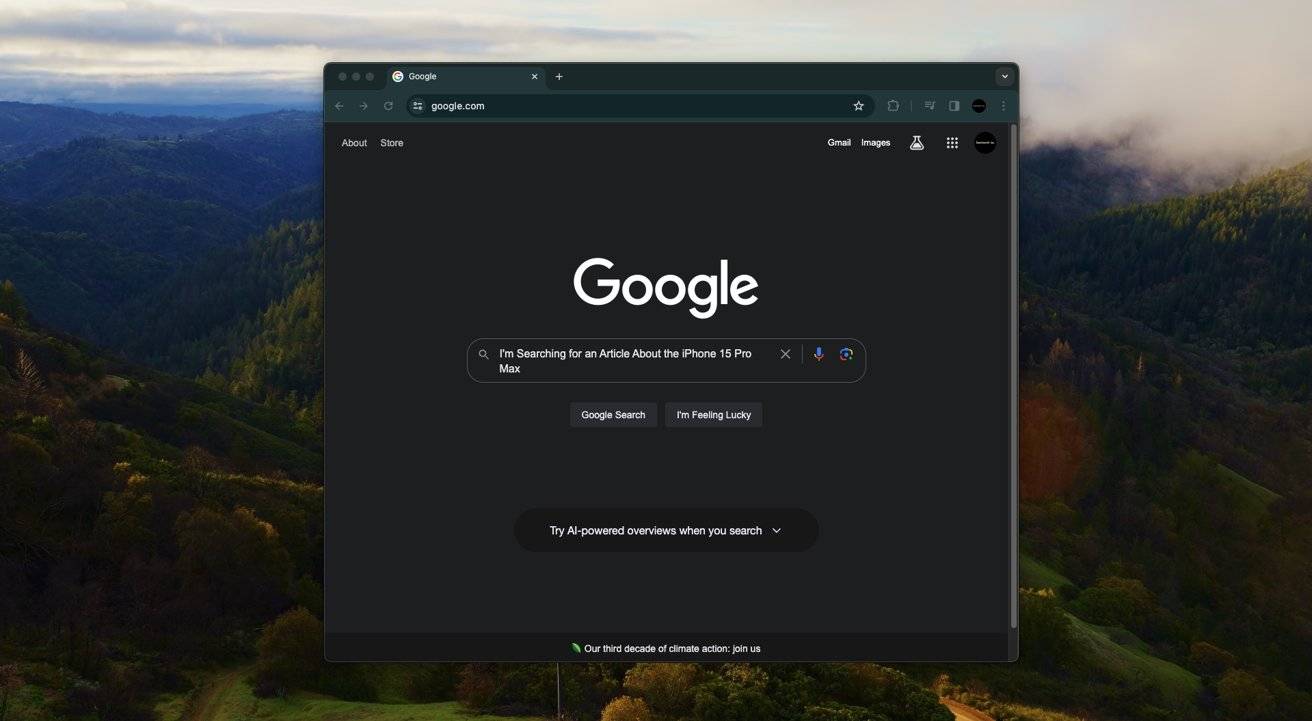Screen dimensions: 1312x721
Task: Bookmark this page with the star
Action: (858, 106)
